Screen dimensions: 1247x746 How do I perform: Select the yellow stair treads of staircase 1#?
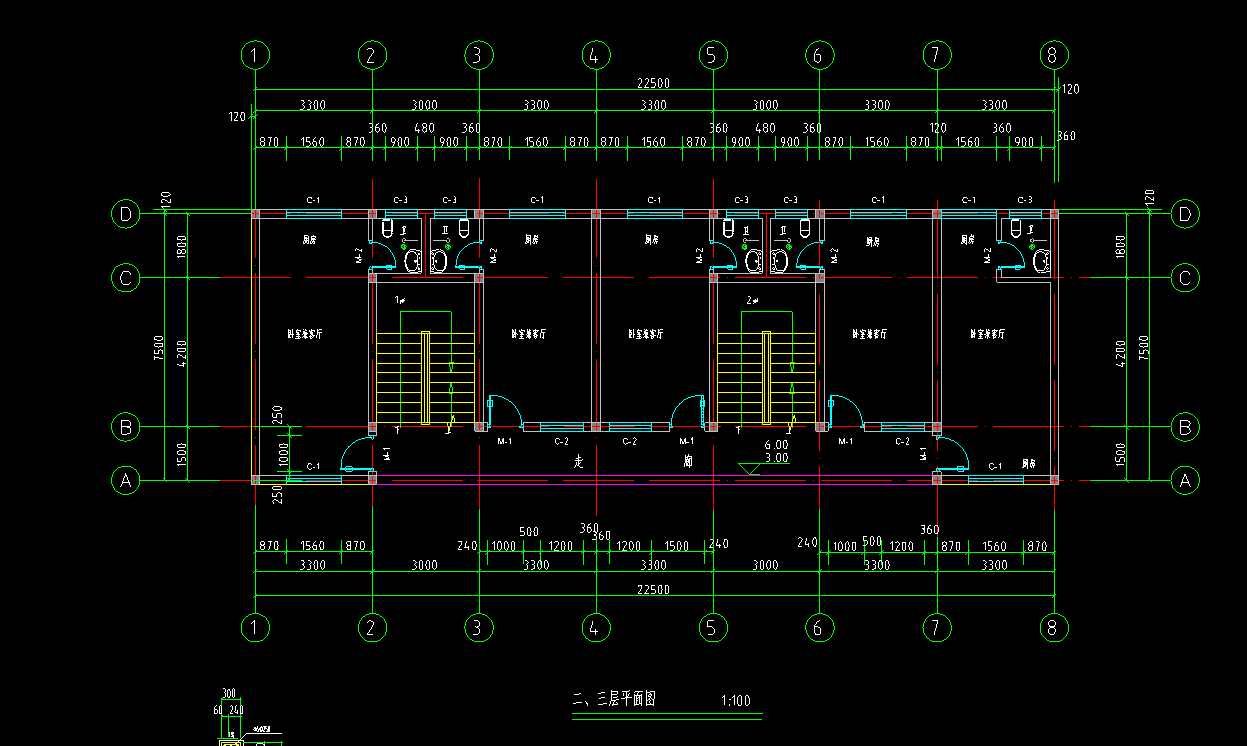[425, 377]
